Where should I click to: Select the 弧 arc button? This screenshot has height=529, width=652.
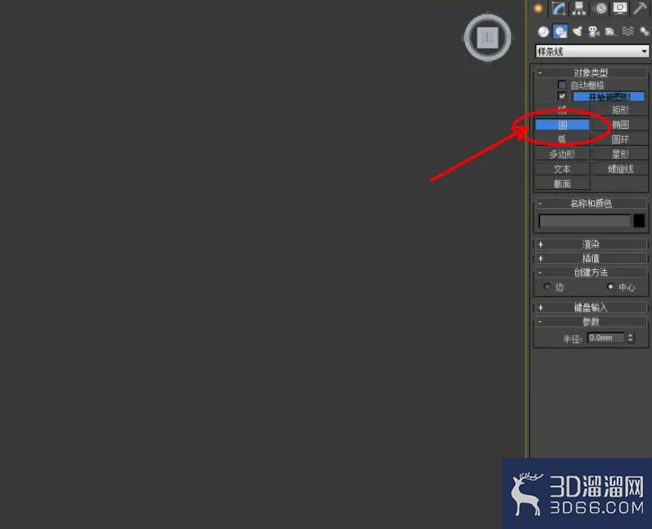(562, 139)
